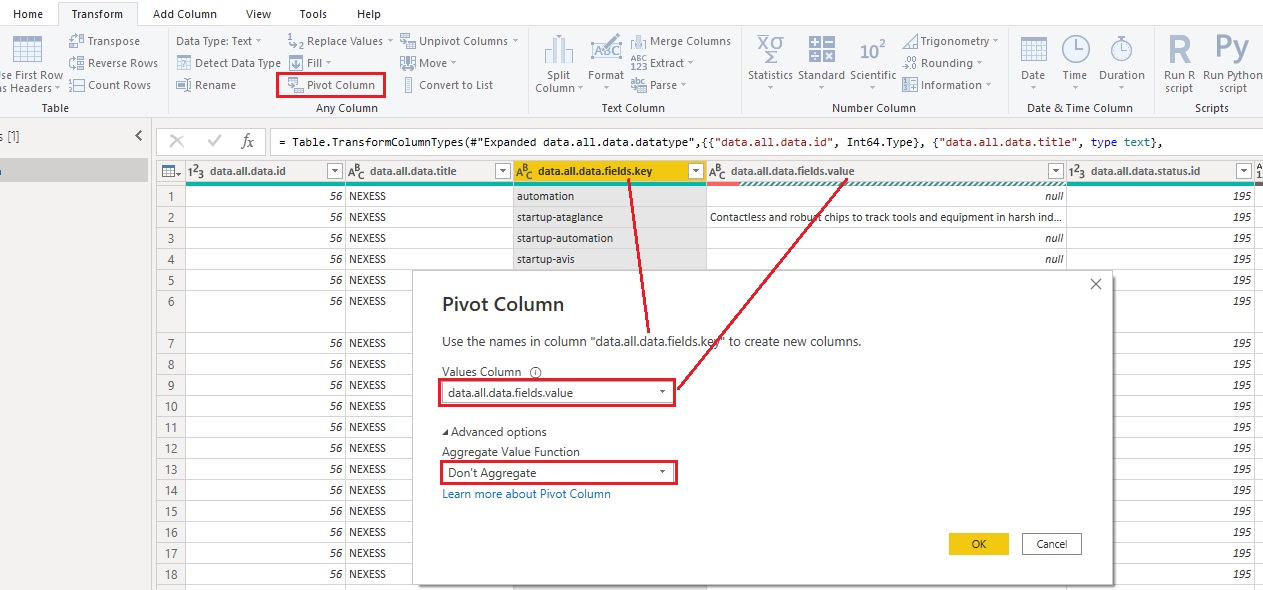Click Run Python script

(x=1232, y=64)
